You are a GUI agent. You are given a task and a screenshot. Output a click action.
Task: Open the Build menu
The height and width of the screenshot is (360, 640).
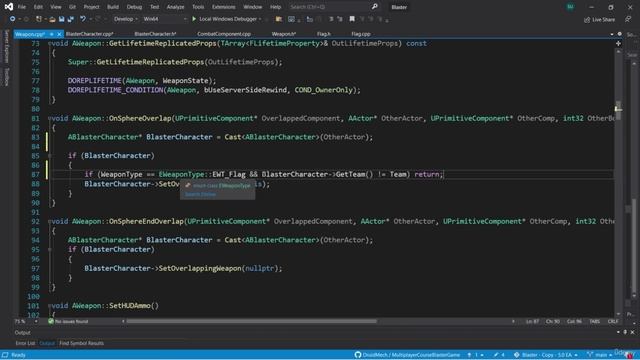click(x=113, y=7)
